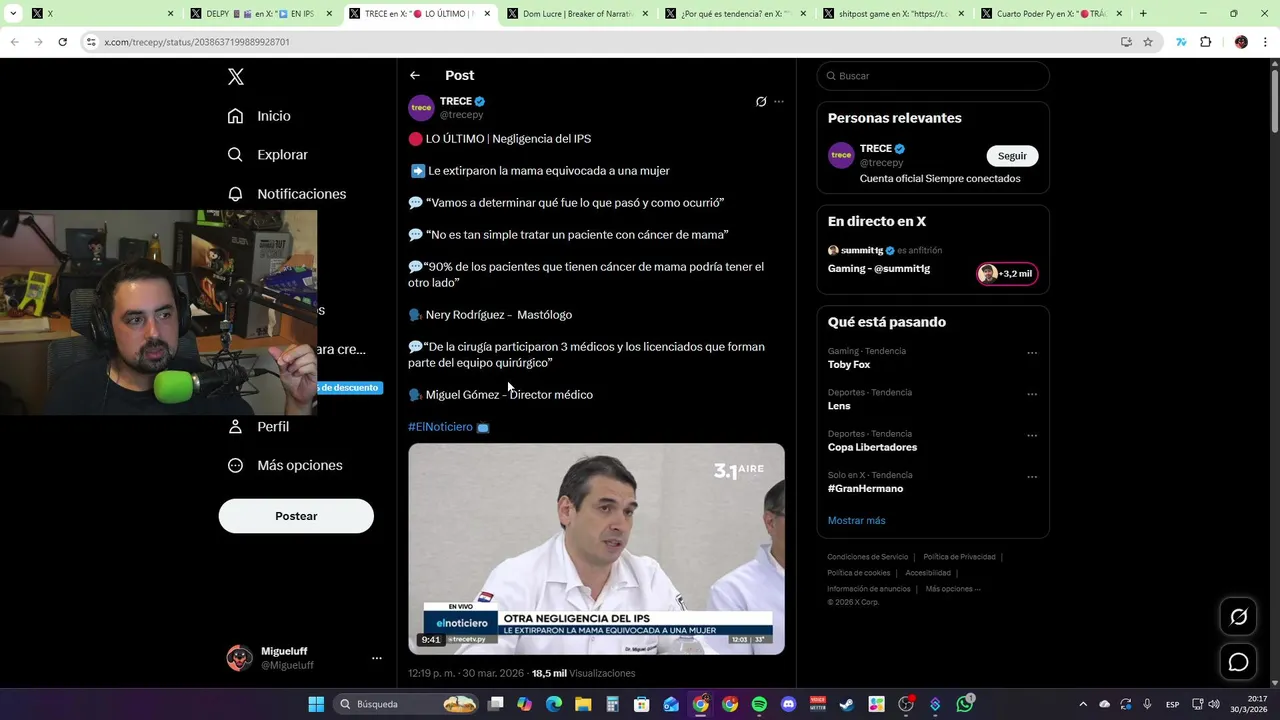The height and width of the screenshot is (720, 1280).
Task: Open File Explorer from the taskbar
Action: coord(583,704)
